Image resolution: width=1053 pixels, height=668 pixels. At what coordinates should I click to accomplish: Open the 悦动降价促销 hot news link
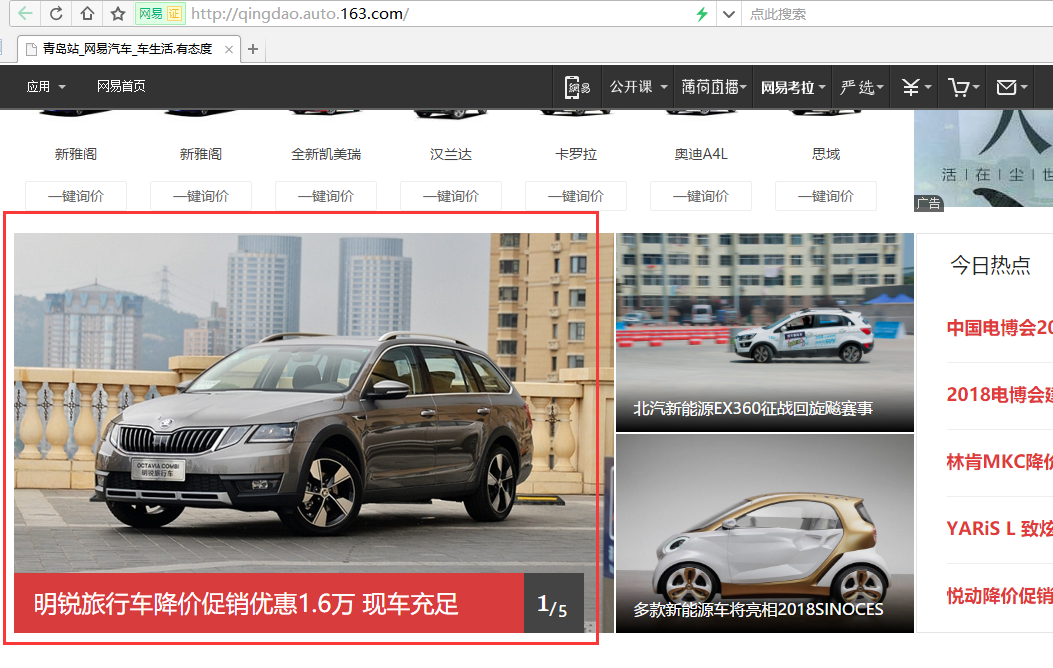tap(999, 595)
